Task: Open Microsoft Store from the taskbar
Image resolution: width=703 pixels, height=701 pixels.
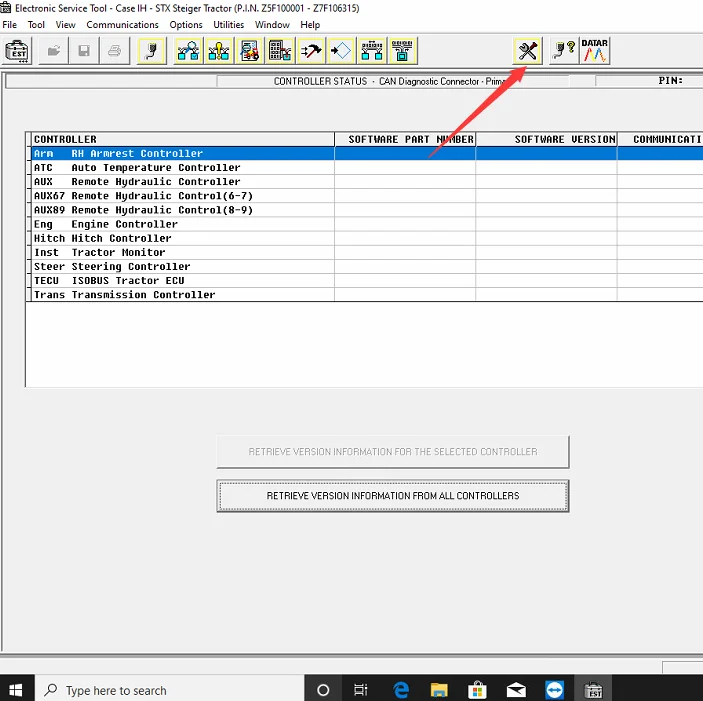Action: point(477,690)
